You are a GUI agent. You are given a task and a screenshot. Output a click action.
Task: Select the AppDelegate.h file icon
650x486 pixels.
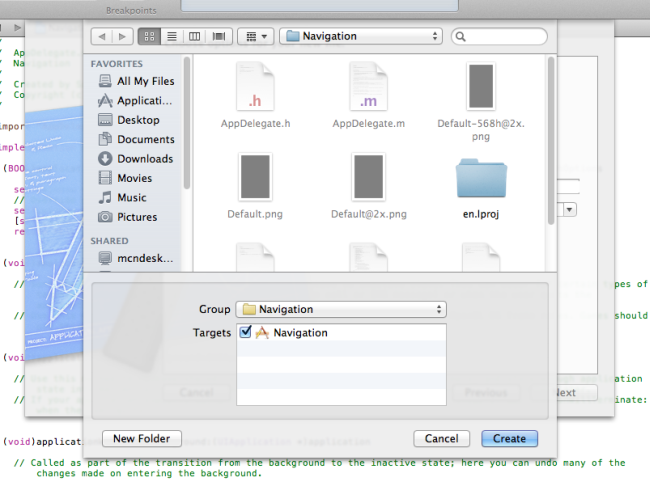click(255, 86)
